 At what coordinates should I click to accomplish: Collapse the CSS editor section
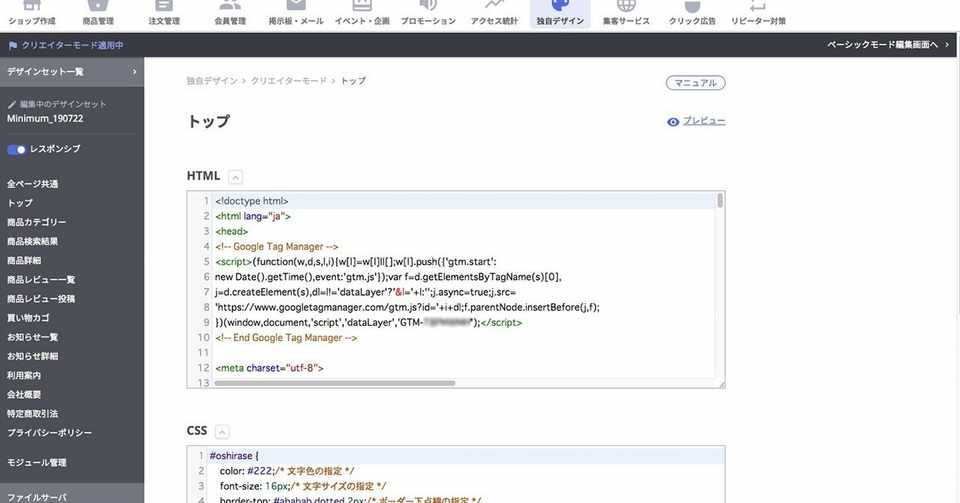(222, 432)
